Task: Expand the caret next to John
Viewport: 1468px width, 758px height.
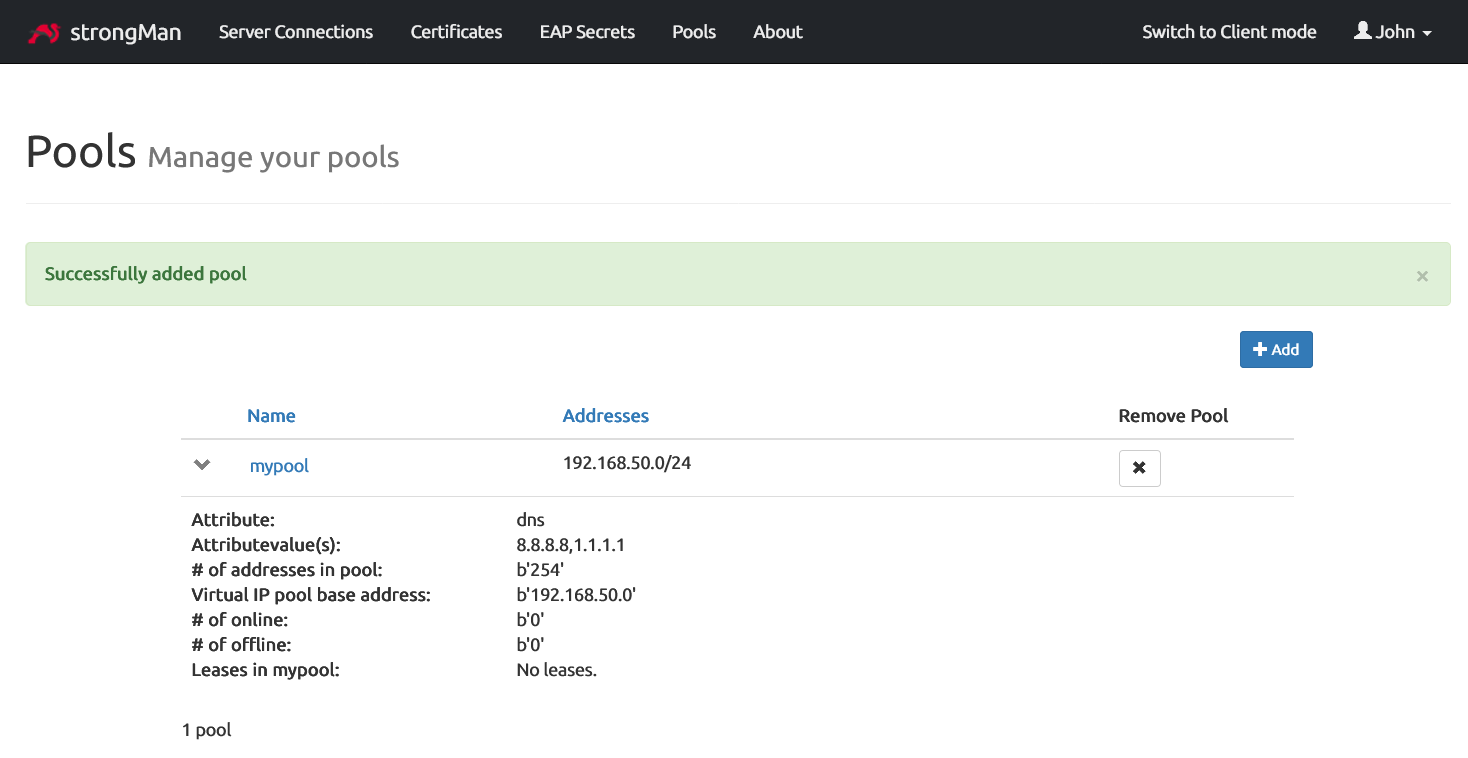Action: coord(1427,33)
